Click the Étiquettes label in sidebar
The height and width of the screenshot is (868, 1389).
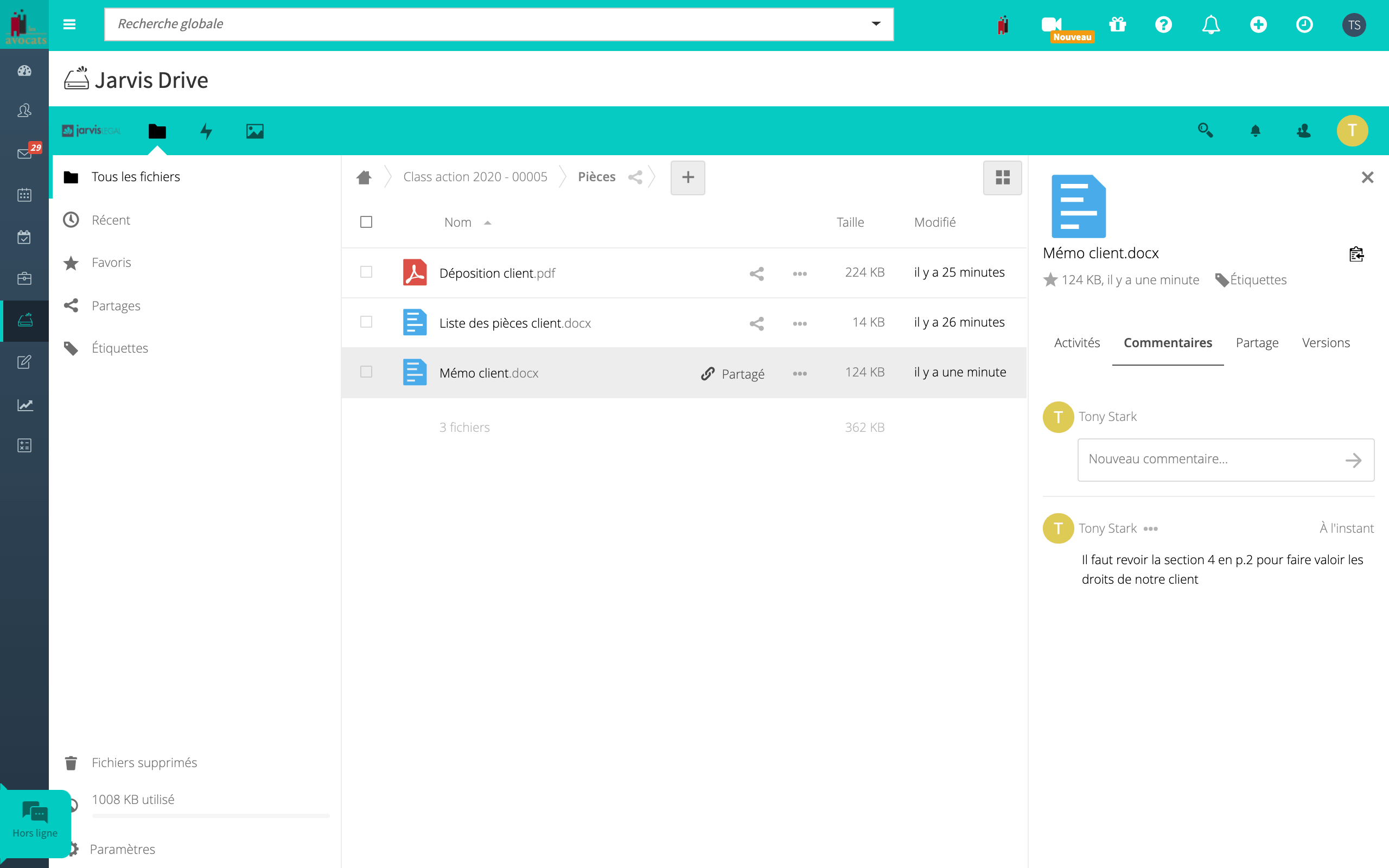click(x=119, y=348)
